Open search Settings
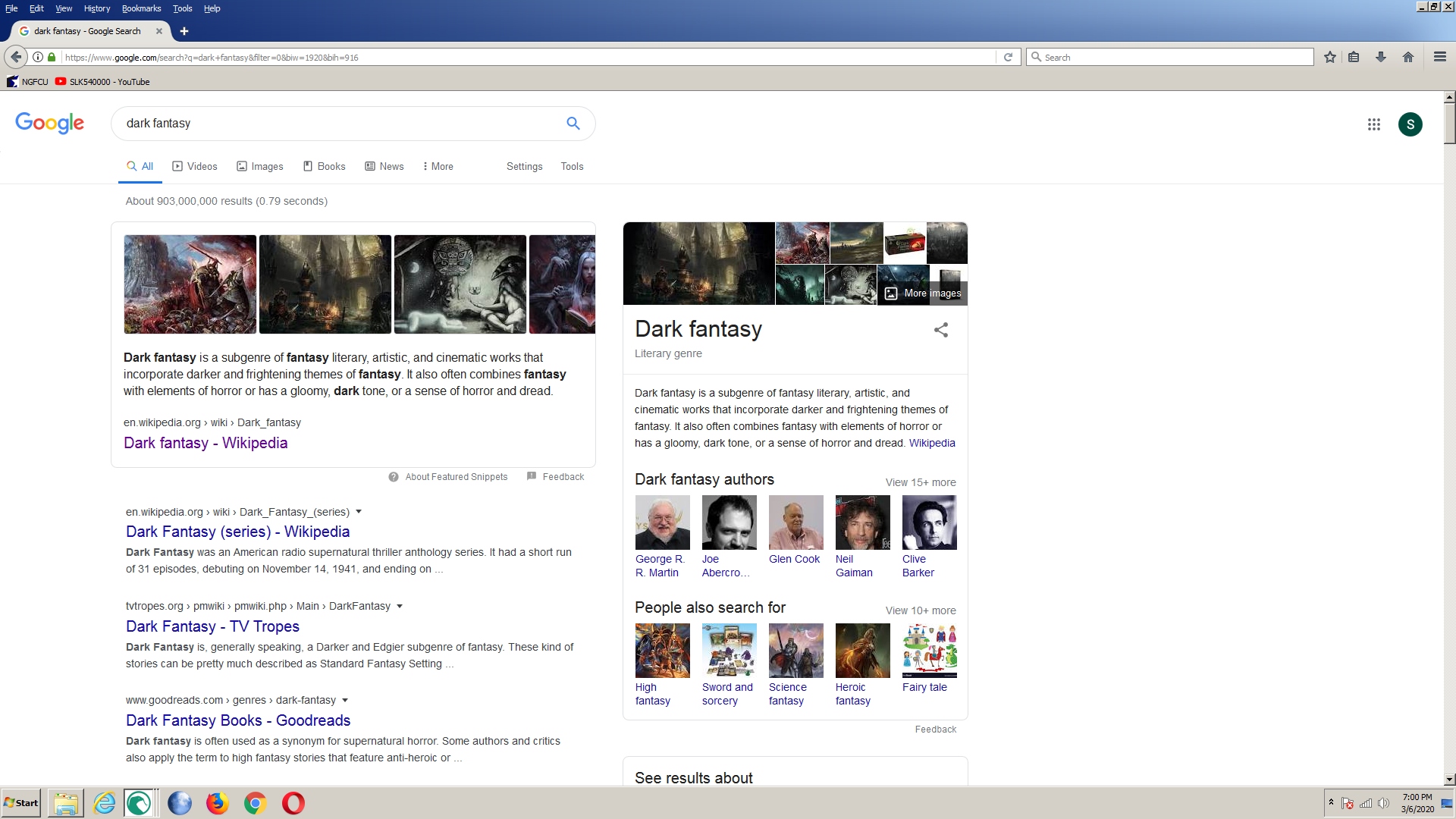 525,166
